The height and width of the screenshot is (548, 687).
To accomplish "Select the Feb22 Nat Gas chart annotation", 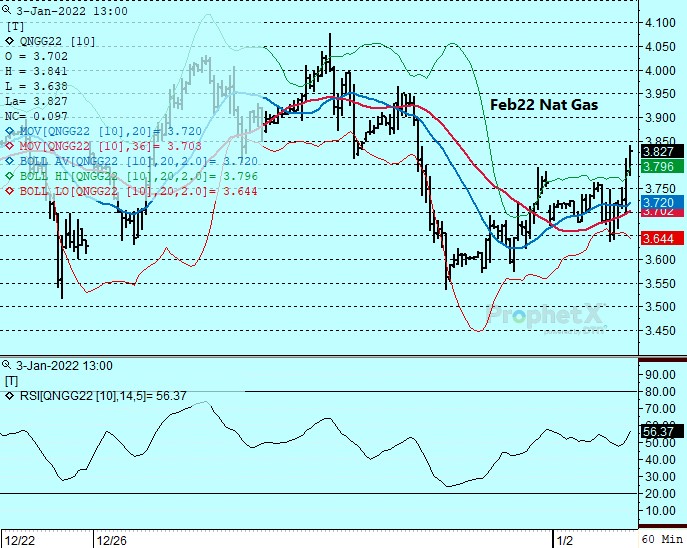I will point(545,104).
